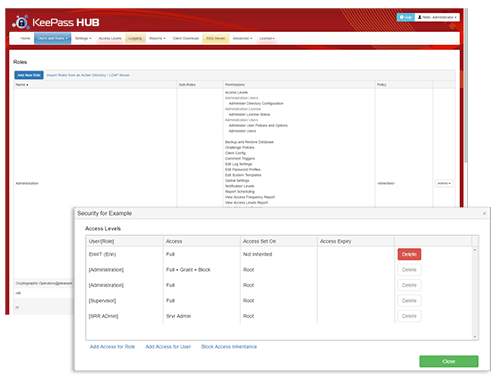Open Access Levels in the navigation bar
Image resolution: width=500 pixels, height=379 pixels.
(110, 38)
